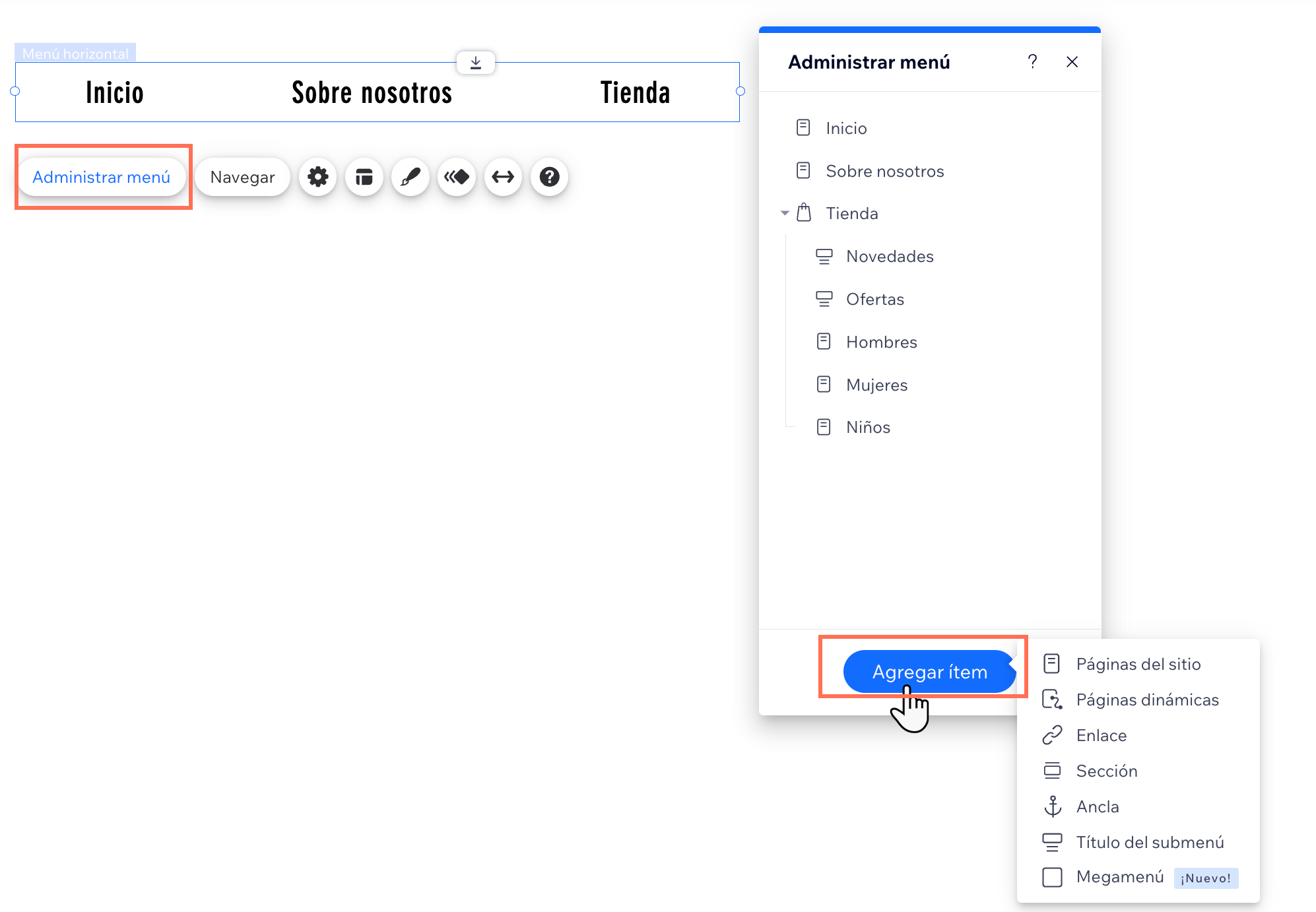The width and height of the screenshot is (1316, 912).
Task: Click the square icon beside Megamenú
Action: [x=1052, y=877]
